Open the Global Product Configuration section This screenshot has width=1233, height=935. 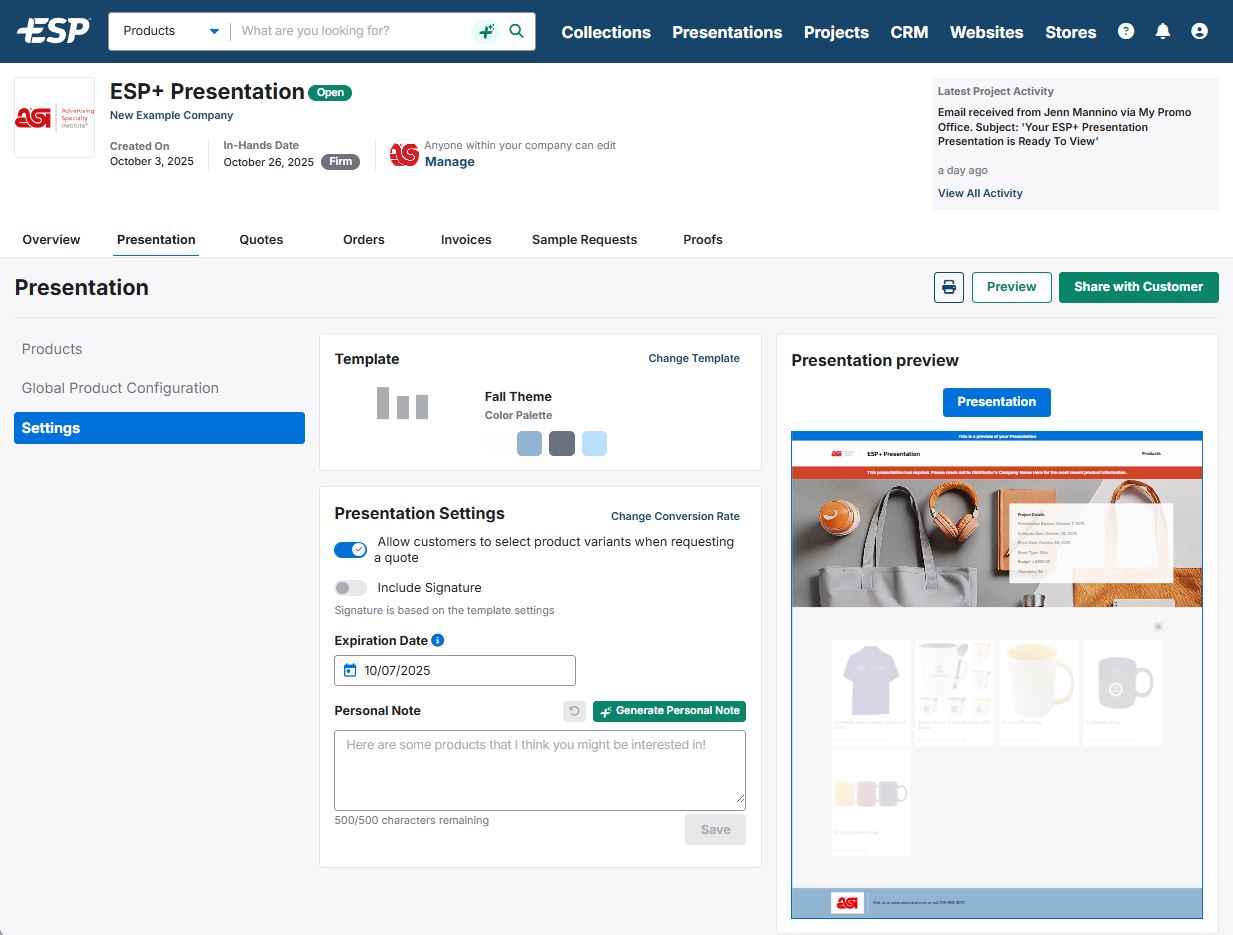click(120, 388)
